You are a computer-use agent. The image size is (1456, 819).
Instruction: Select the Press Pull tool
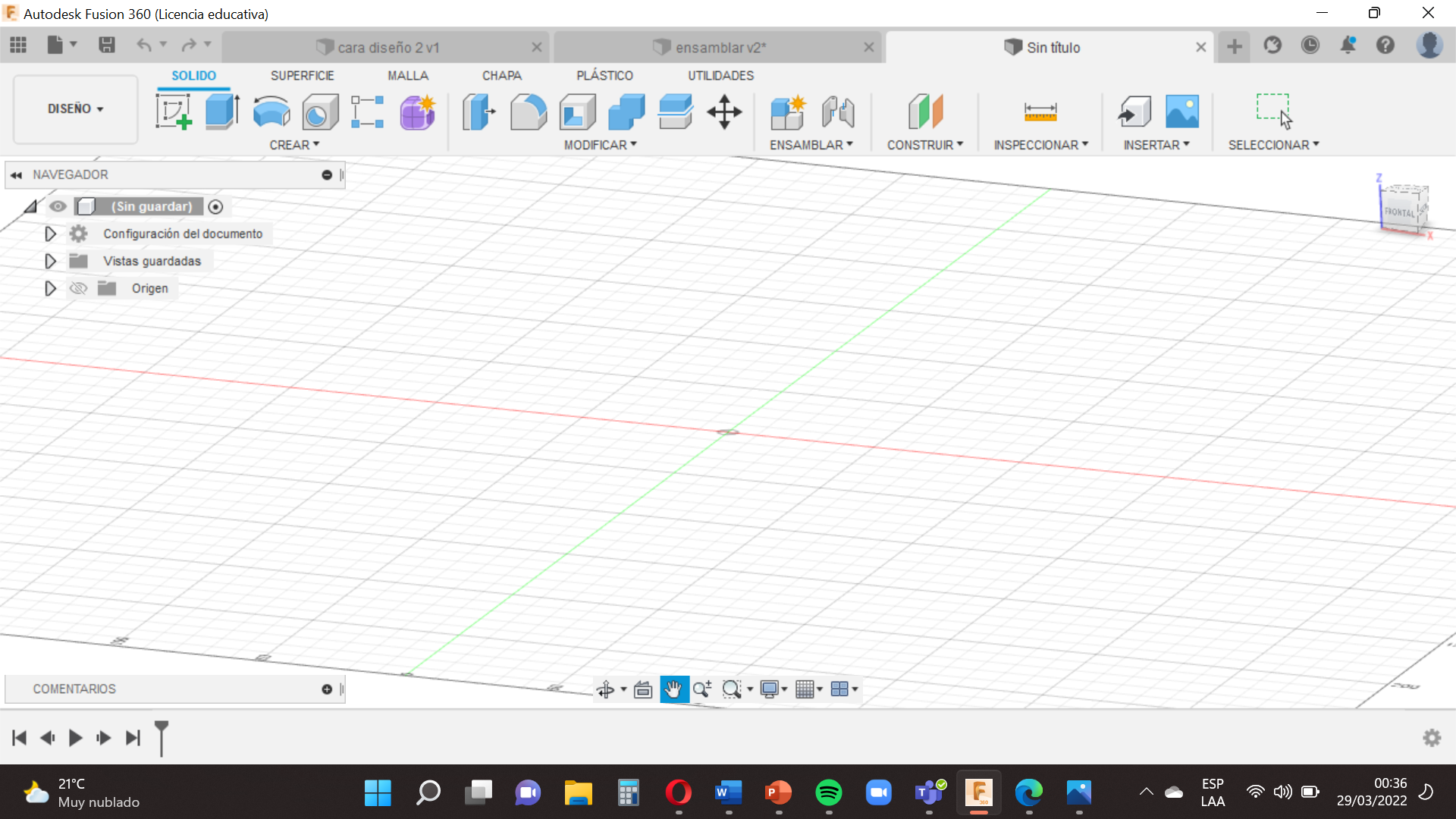[x=479, y=112]
